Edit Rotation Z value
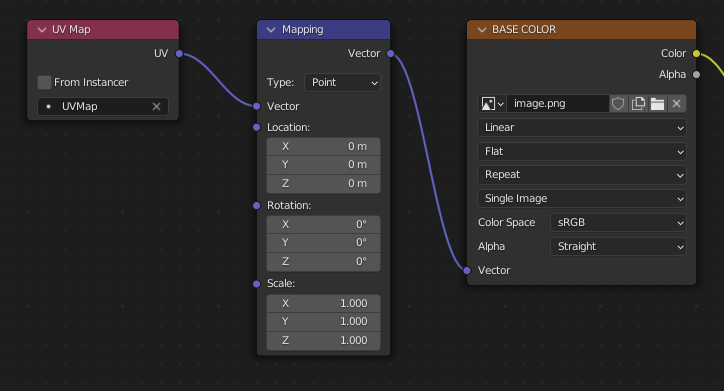This screenshot has width=724, height=391. click(x=323, y=262)
